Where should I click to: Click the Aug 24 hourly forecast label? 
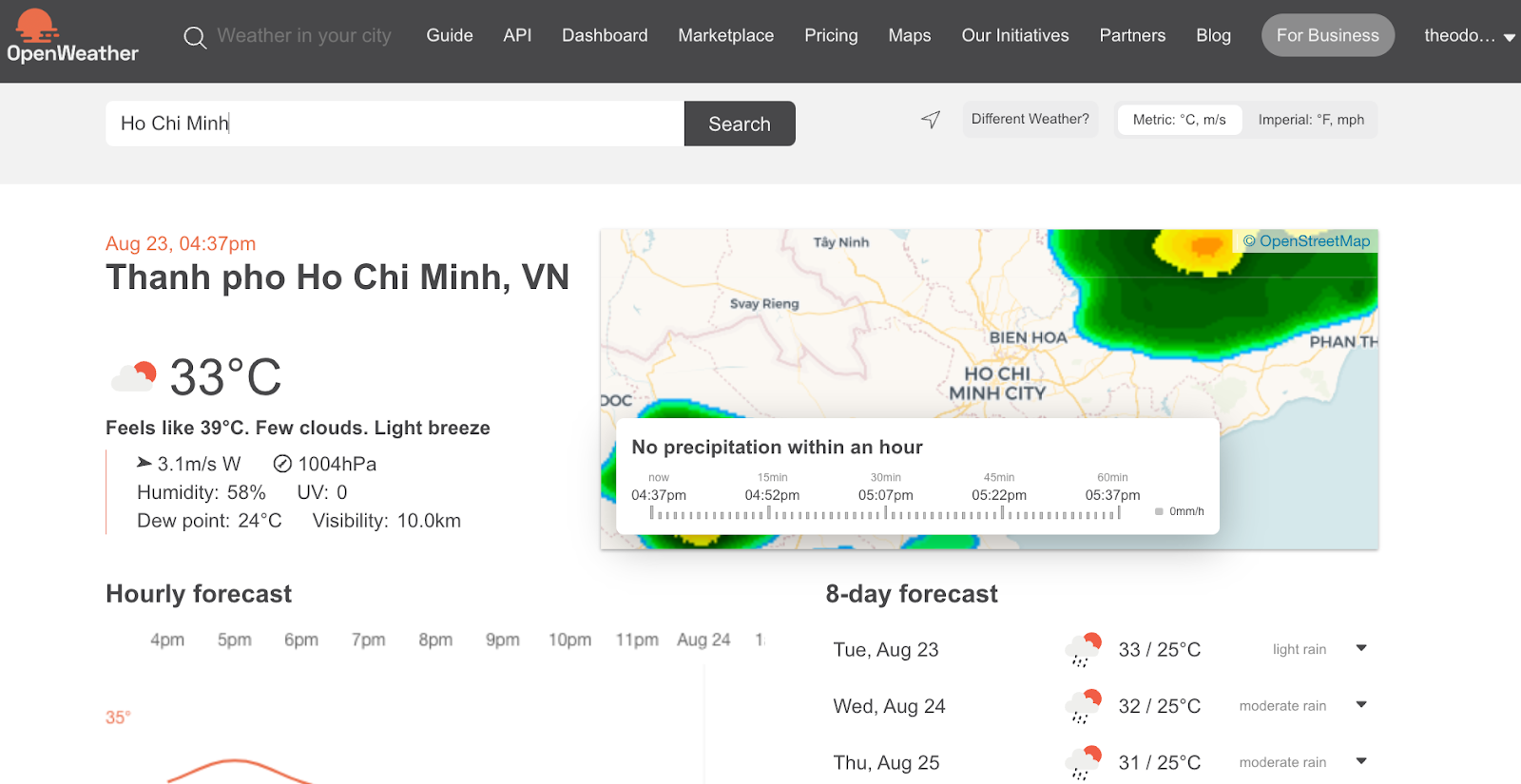pos(703,640)
